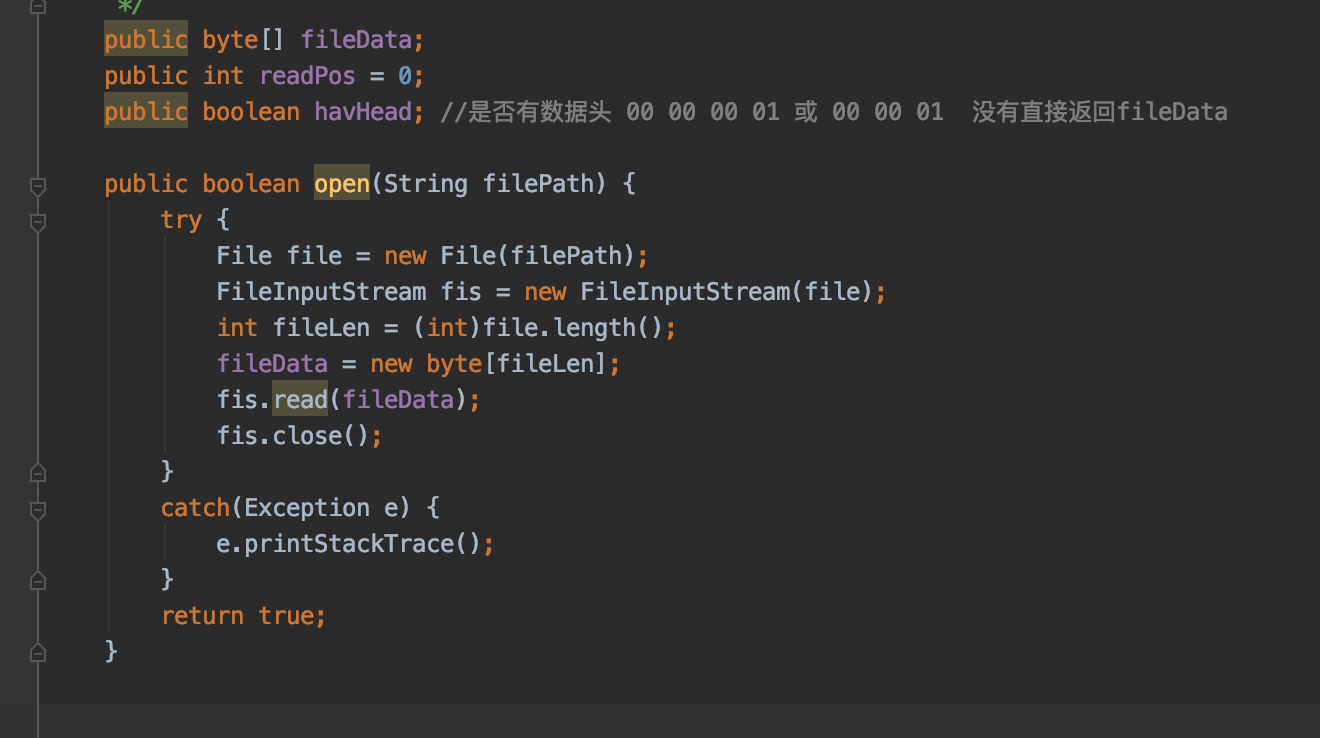Viewport: 1320px width, 738px height.
Task: Click the readPos variable initialized to 0
Action: [307, 75]
